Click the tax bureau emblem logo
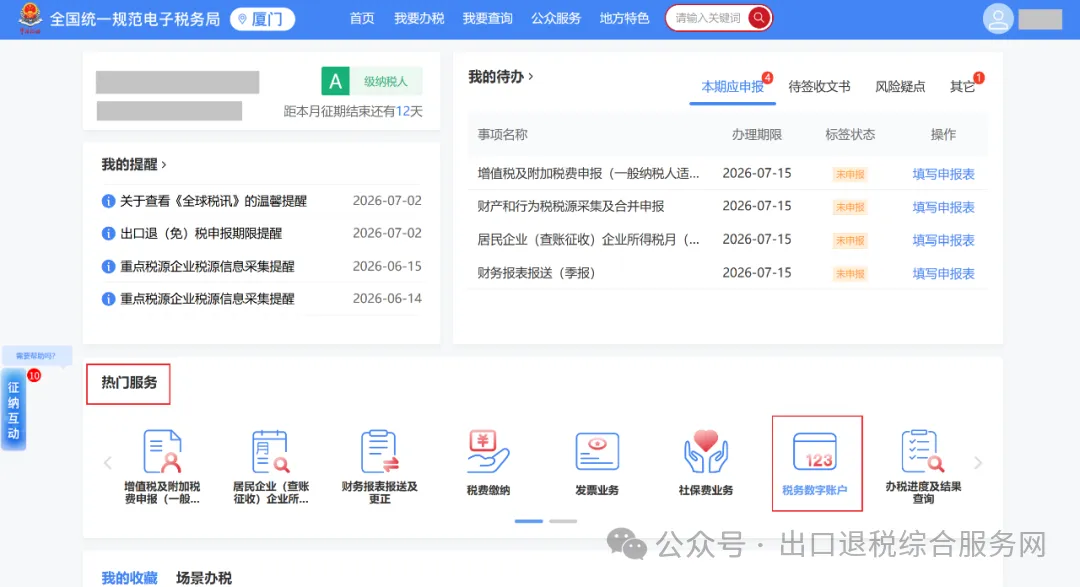The image size is (1080, 587). 30,18
